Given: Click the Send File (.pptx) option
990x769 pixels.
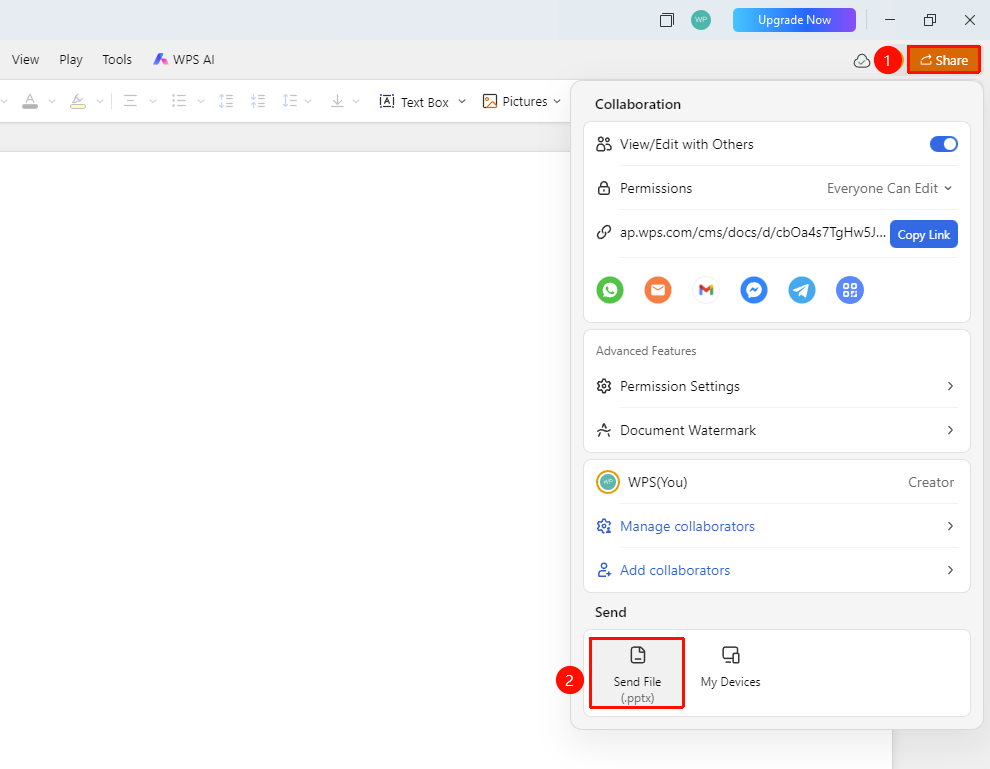Looking at the screenshot, I should (x=637, y=674).
